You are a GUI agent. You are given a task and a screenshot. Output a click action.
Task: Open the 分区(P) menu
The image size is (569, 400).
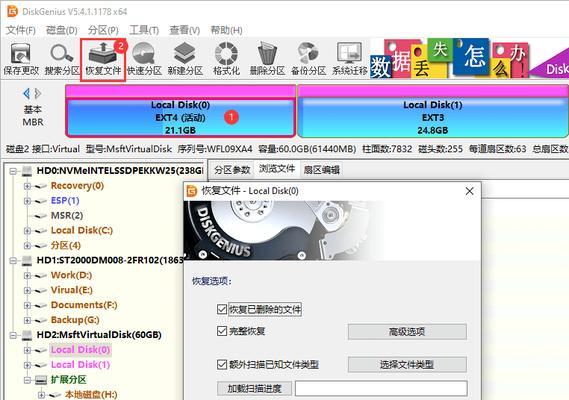tap(103, 30)
